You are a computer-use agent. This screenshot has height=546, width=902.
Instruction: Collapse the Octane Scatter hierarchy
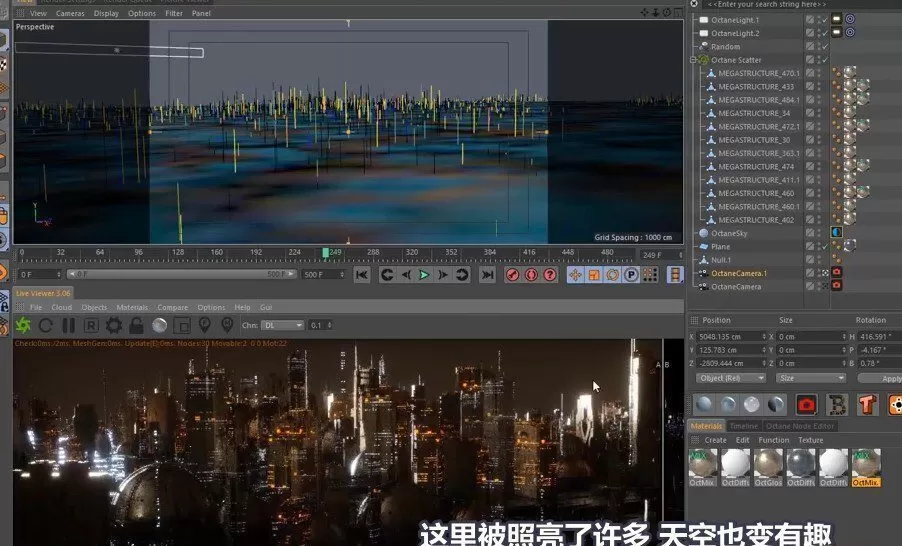[693, 60]
